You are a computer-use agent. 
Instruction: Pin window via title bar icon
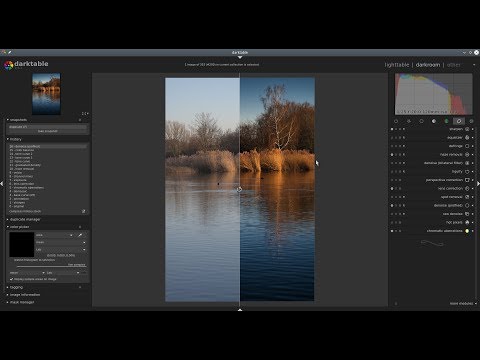pos(9,52)
